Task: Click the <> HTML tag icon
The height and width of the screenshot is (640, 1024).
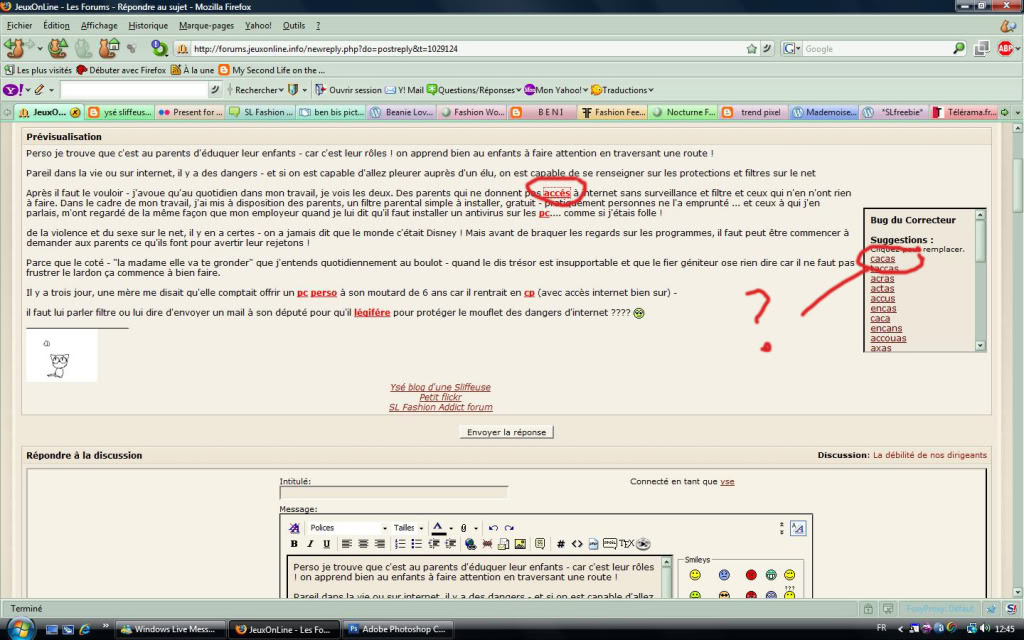Action: click(x=577, y=544)
